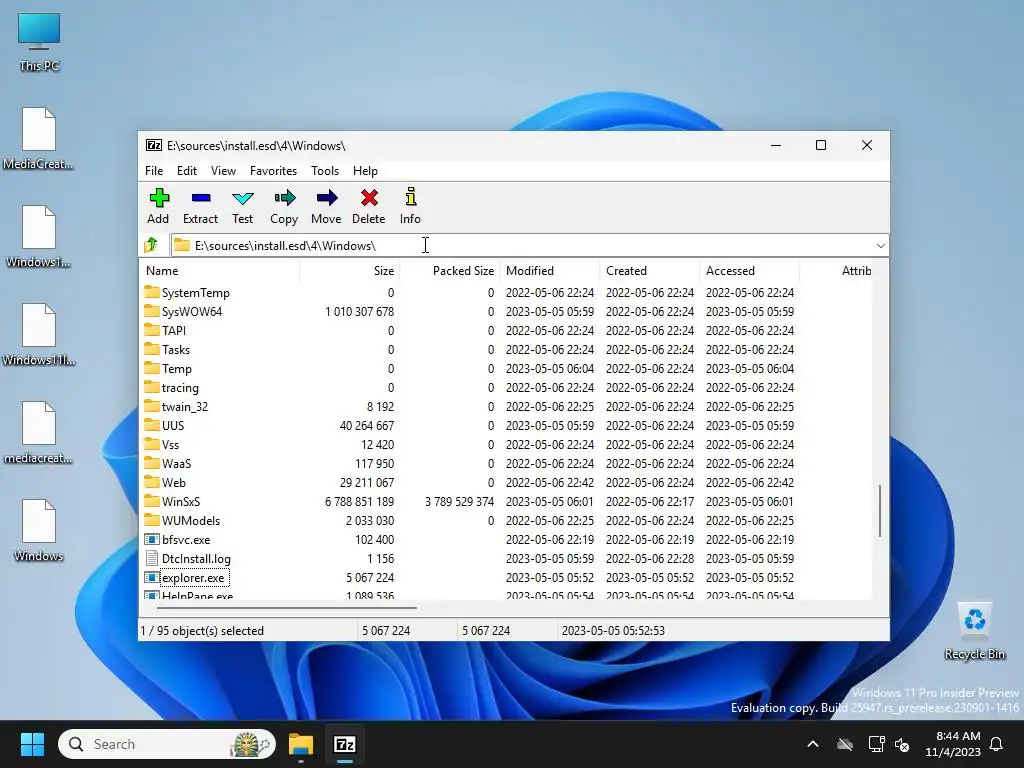Click the Info toolbar icon
Screen dimensions: 1024x768
pyautogui.click(x=410, y=197)
